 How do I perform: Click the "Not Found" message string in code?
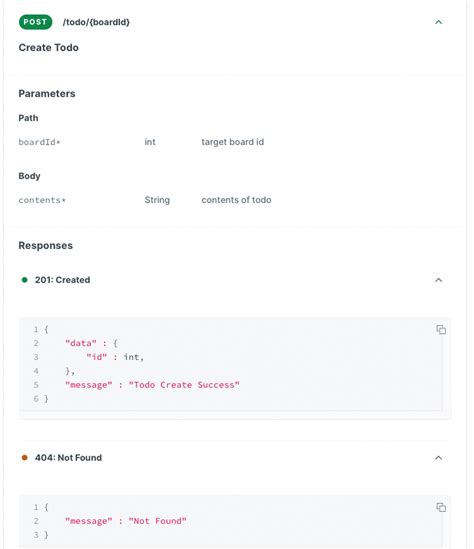pos(158,521)
